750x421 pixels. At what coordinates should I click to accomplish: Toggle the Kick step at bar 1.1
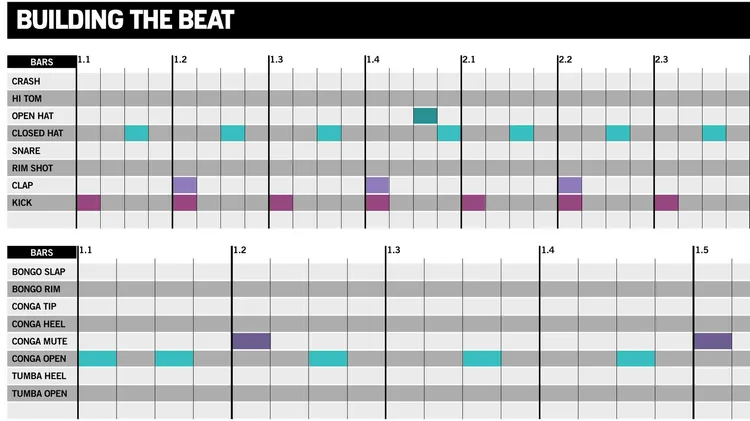point(89,203)
